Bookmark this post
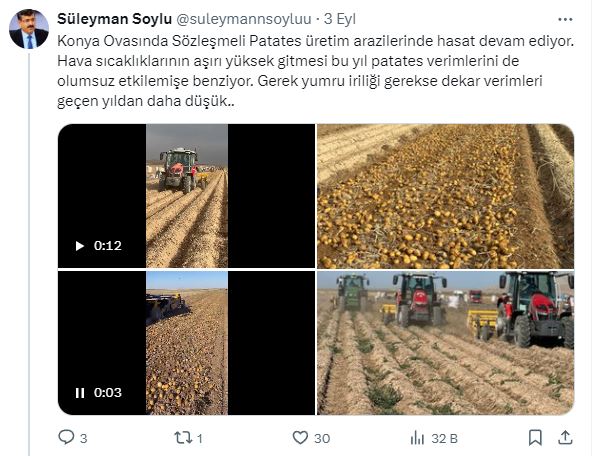The image size is (592, 456). point(535,438)
